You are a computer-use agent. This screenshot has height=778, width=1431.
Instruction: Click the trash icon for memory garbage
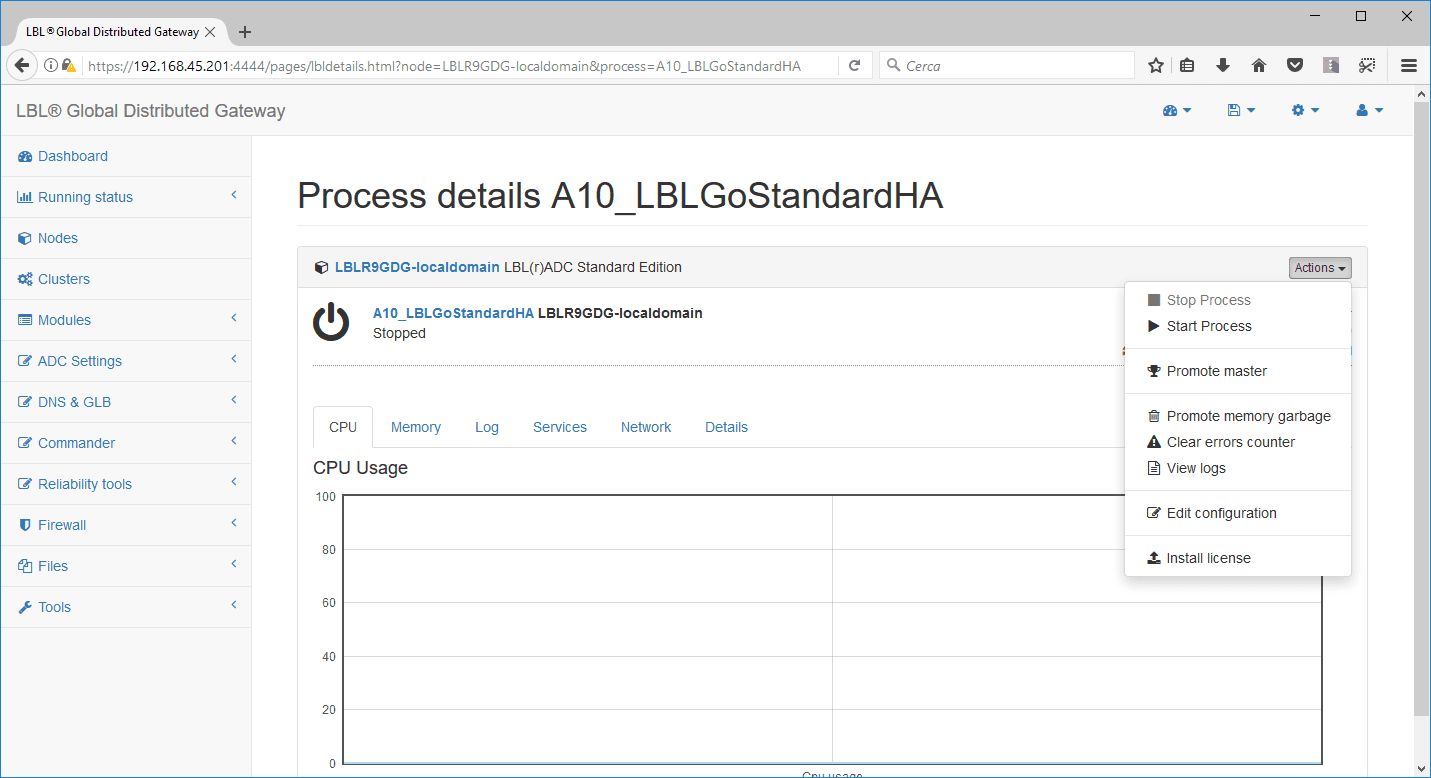tap(1154, 416)
